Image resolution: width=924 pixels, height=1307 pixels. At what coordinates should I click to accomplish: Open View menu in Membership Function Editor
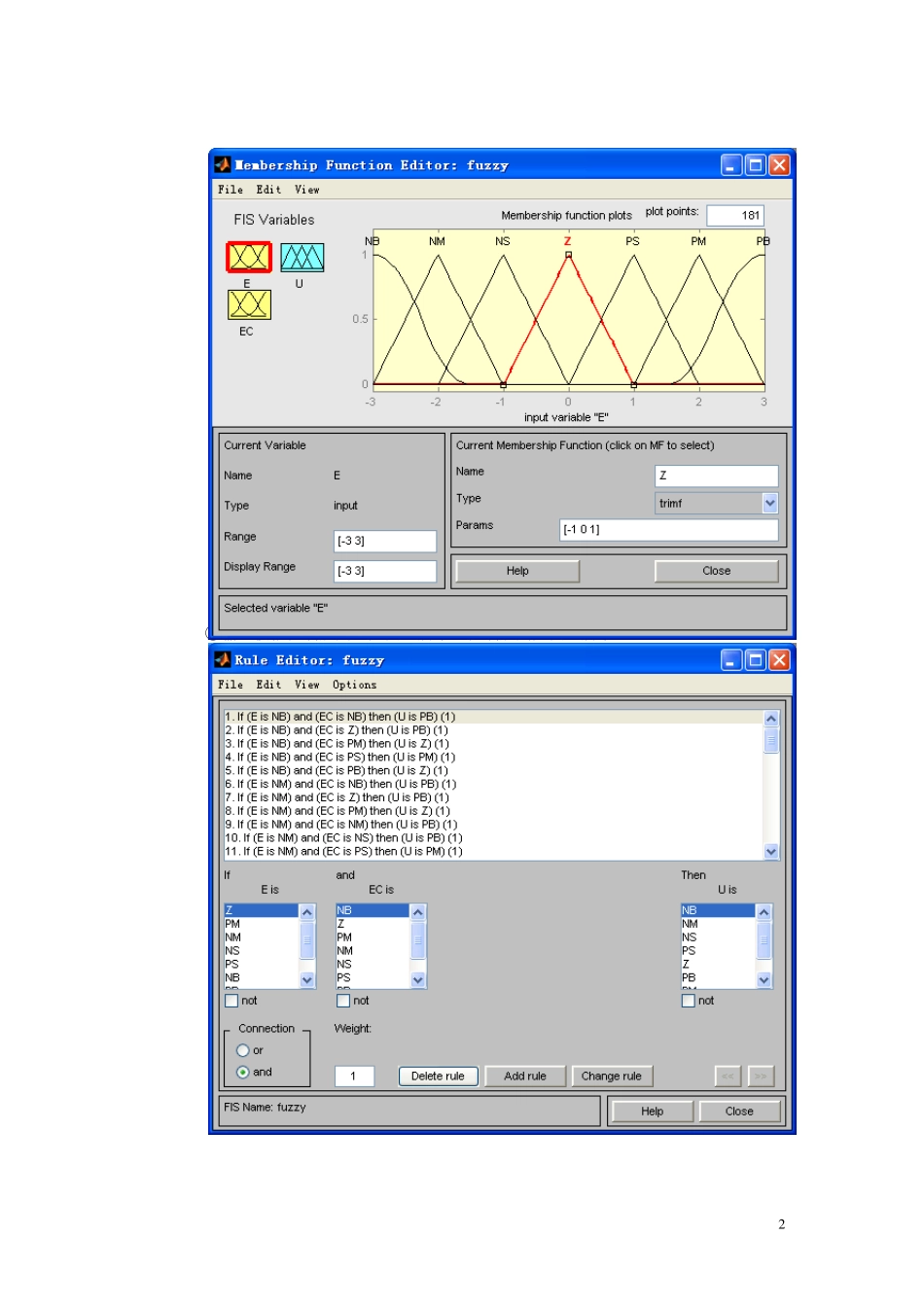307,190
